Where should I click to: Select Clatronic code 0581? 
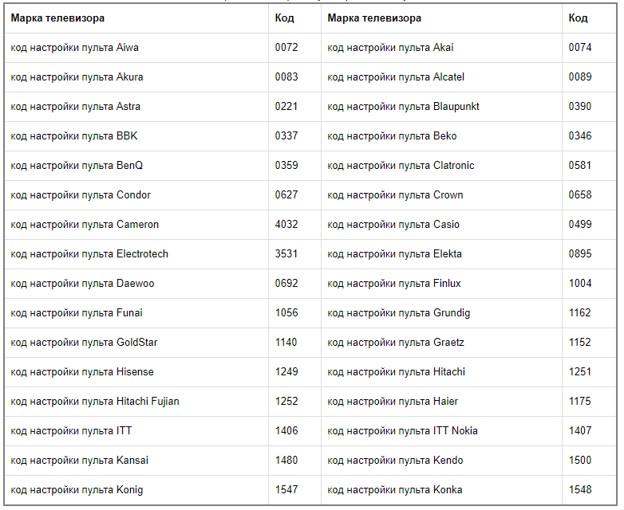point(580,165)
